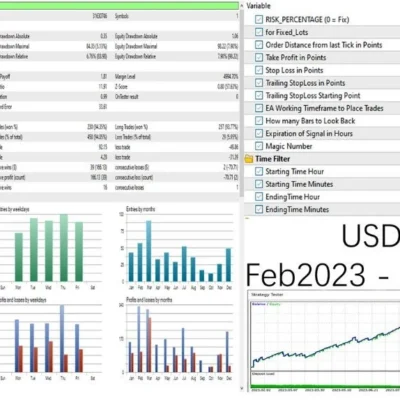Click the Equity Drawdown Maximal label
This screenshot has width=400, height=400.
coord(136,46)
